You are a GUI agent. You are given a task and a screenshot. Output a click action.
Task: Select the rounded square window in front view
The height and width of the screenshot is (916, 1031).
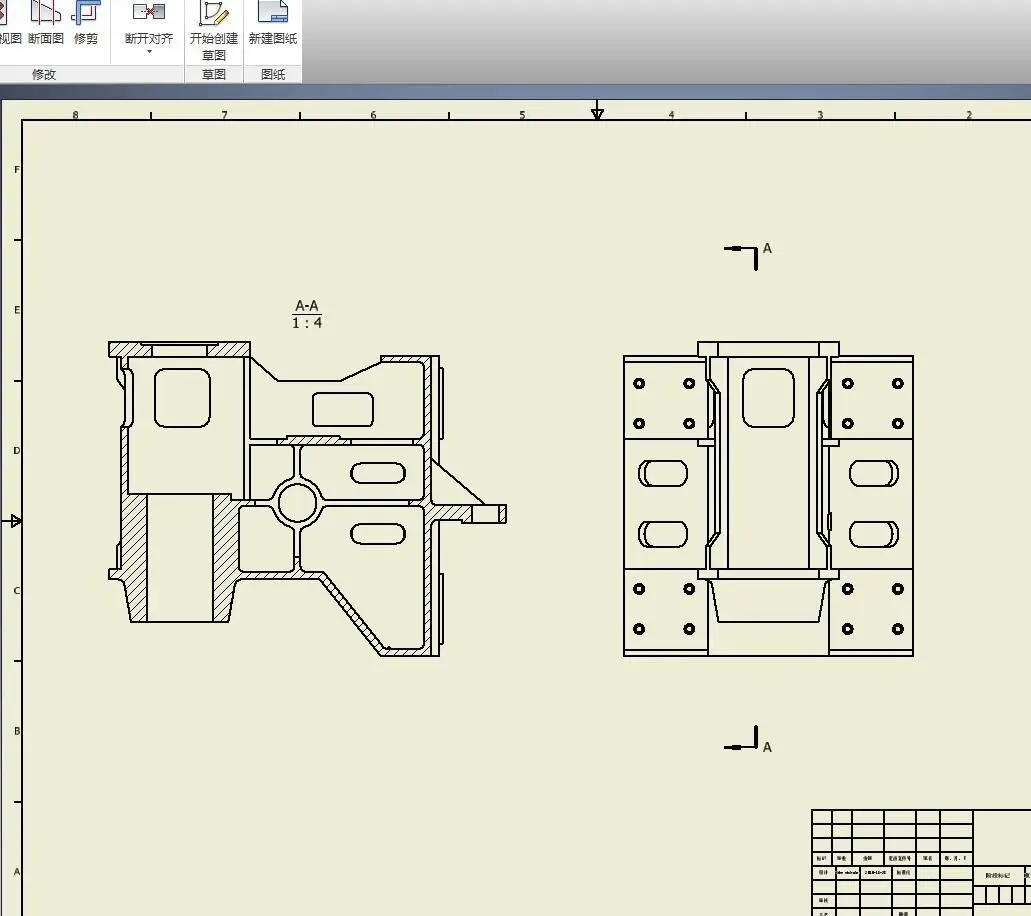[x=769, y=397]
